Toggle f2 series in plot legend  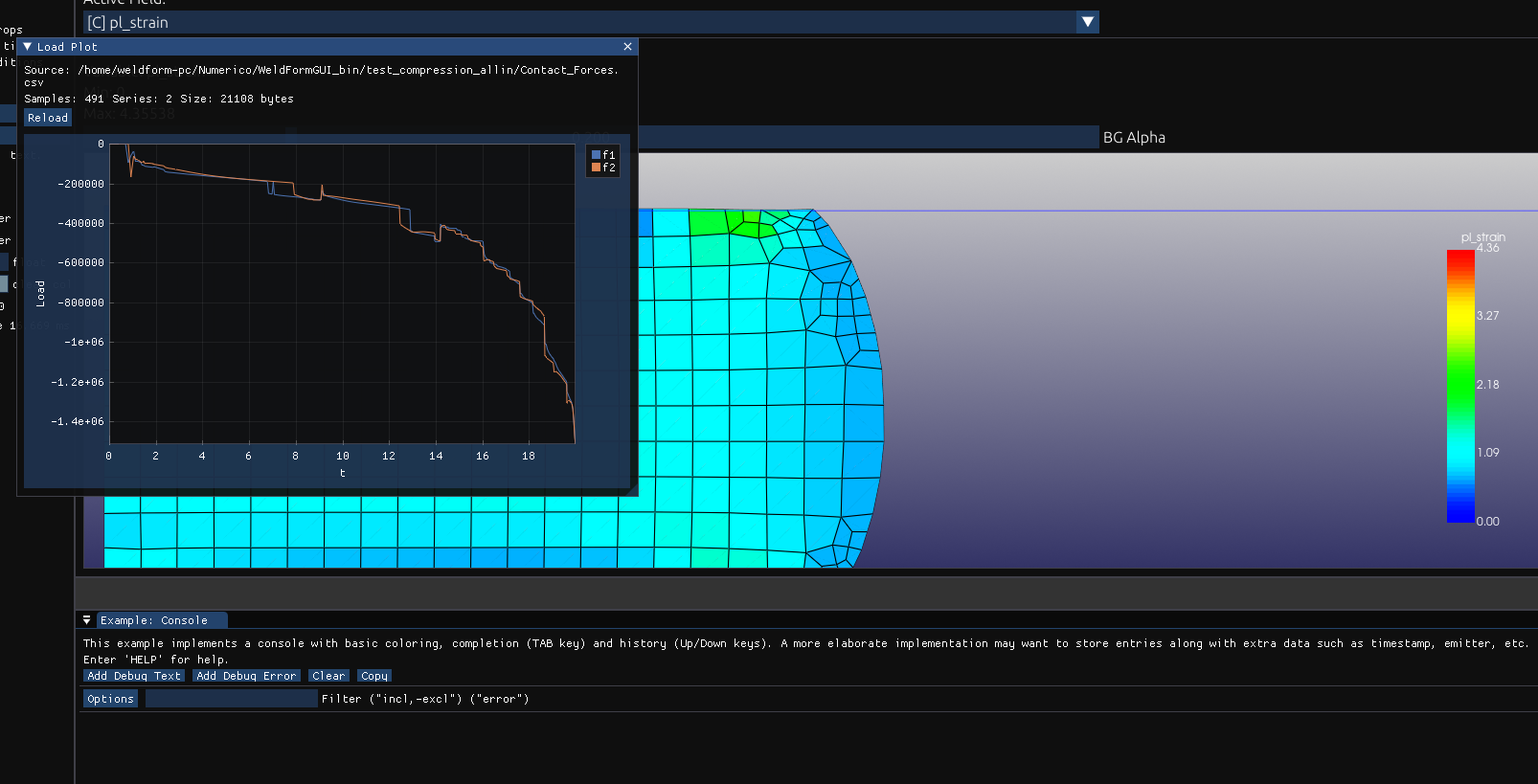pyautogui.click(x=603, y=168)
